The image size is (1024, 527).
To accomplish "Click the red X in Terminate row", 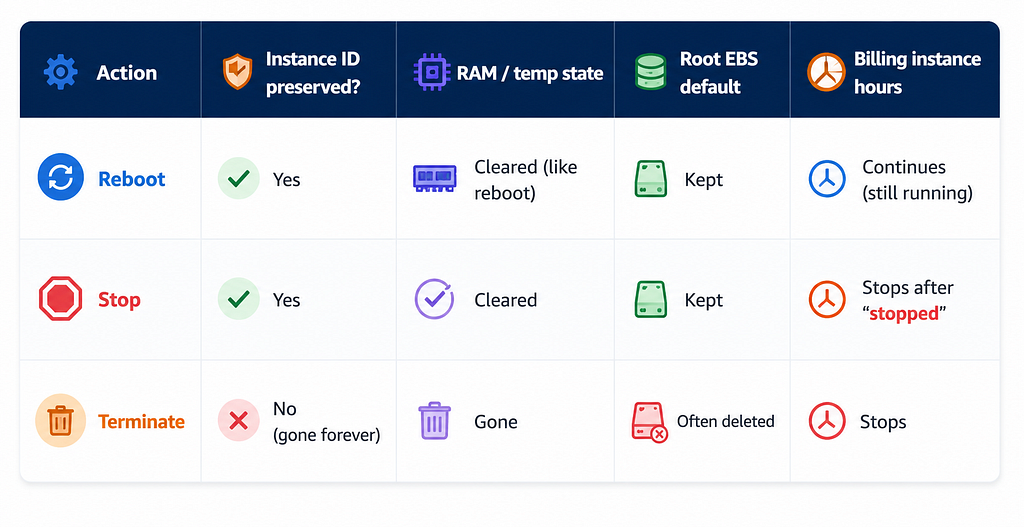I will (238, 421).
